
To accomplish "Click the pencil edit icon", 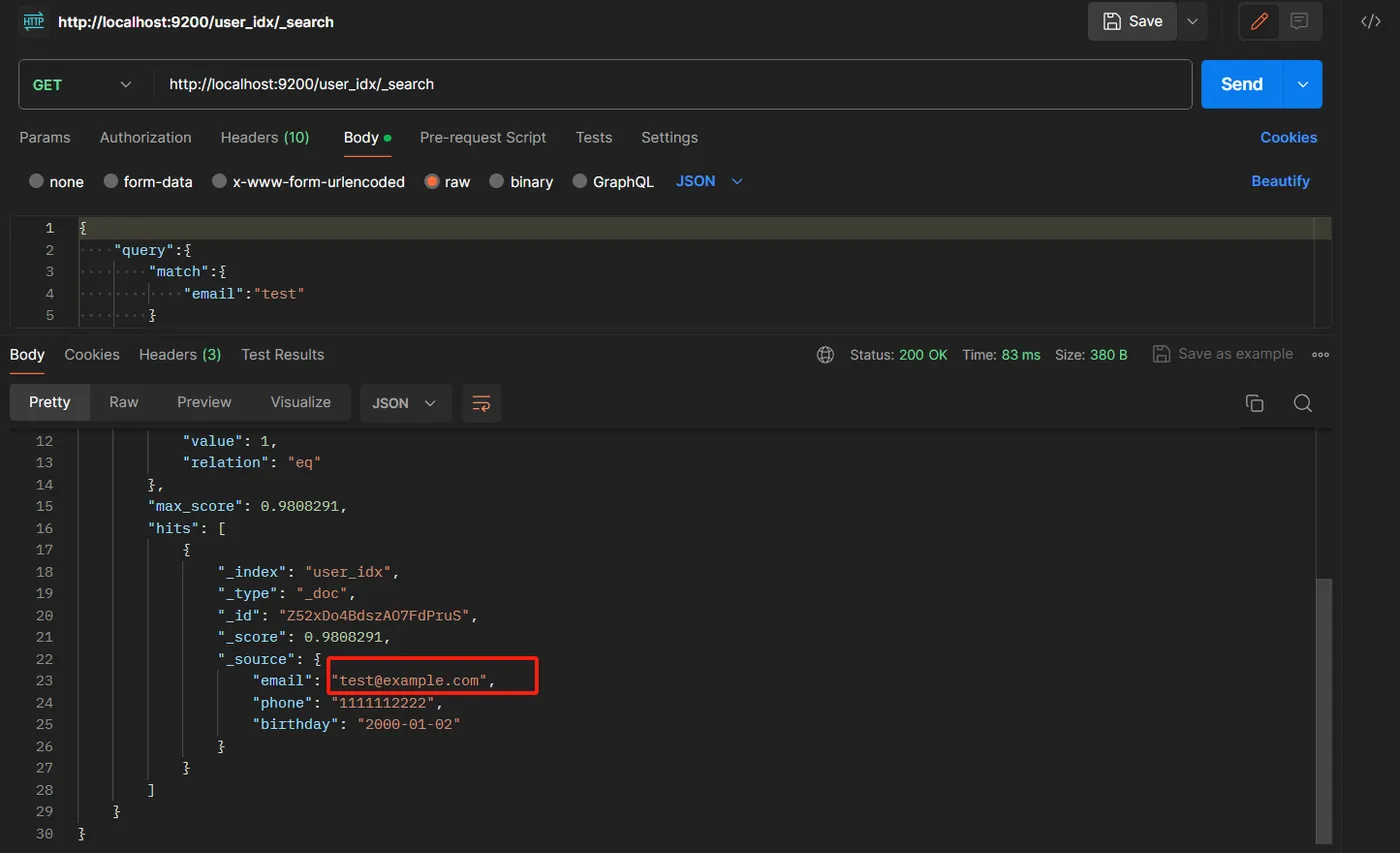I will click(x=1259, y=21).
